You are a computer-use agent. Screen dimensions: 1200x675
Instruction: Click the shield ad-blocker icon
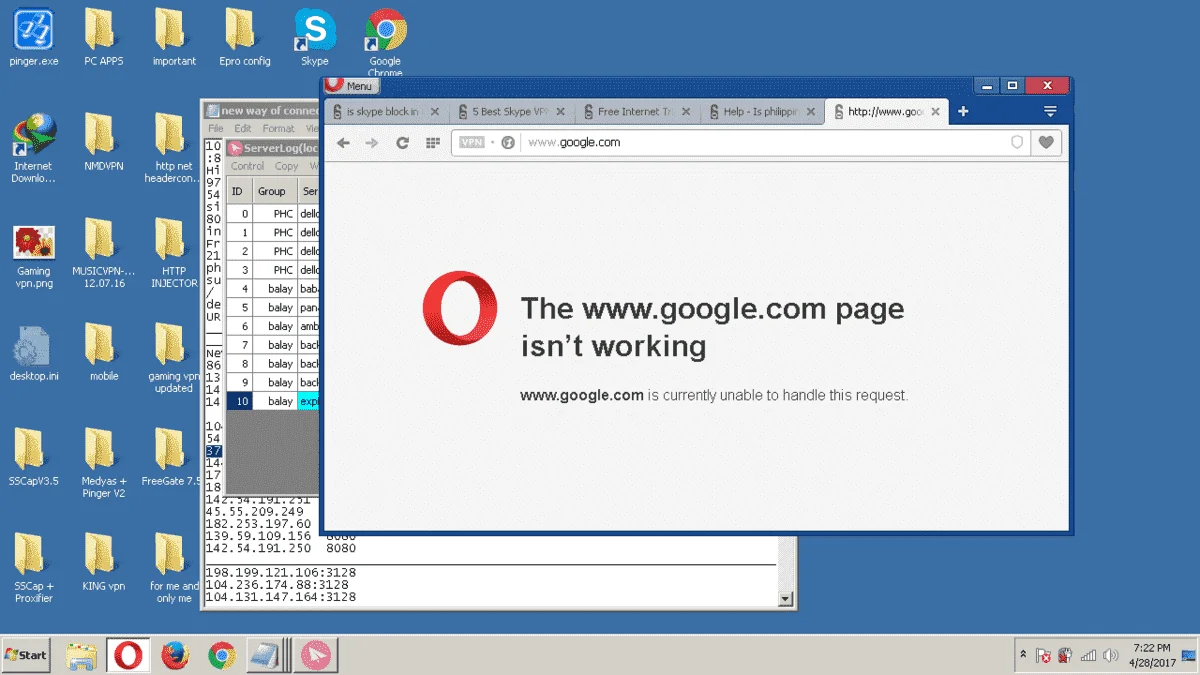coord(1017,143)
